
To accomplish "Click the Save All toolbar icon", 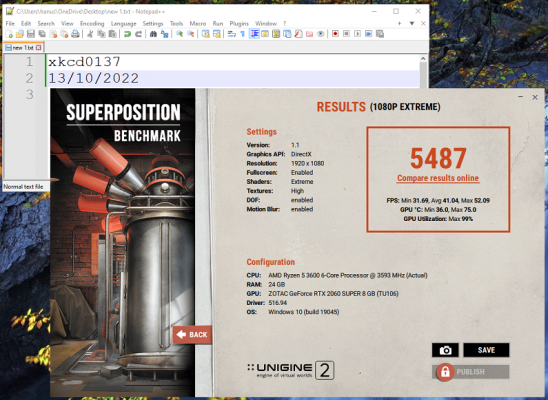I will (x=42, y=34).
